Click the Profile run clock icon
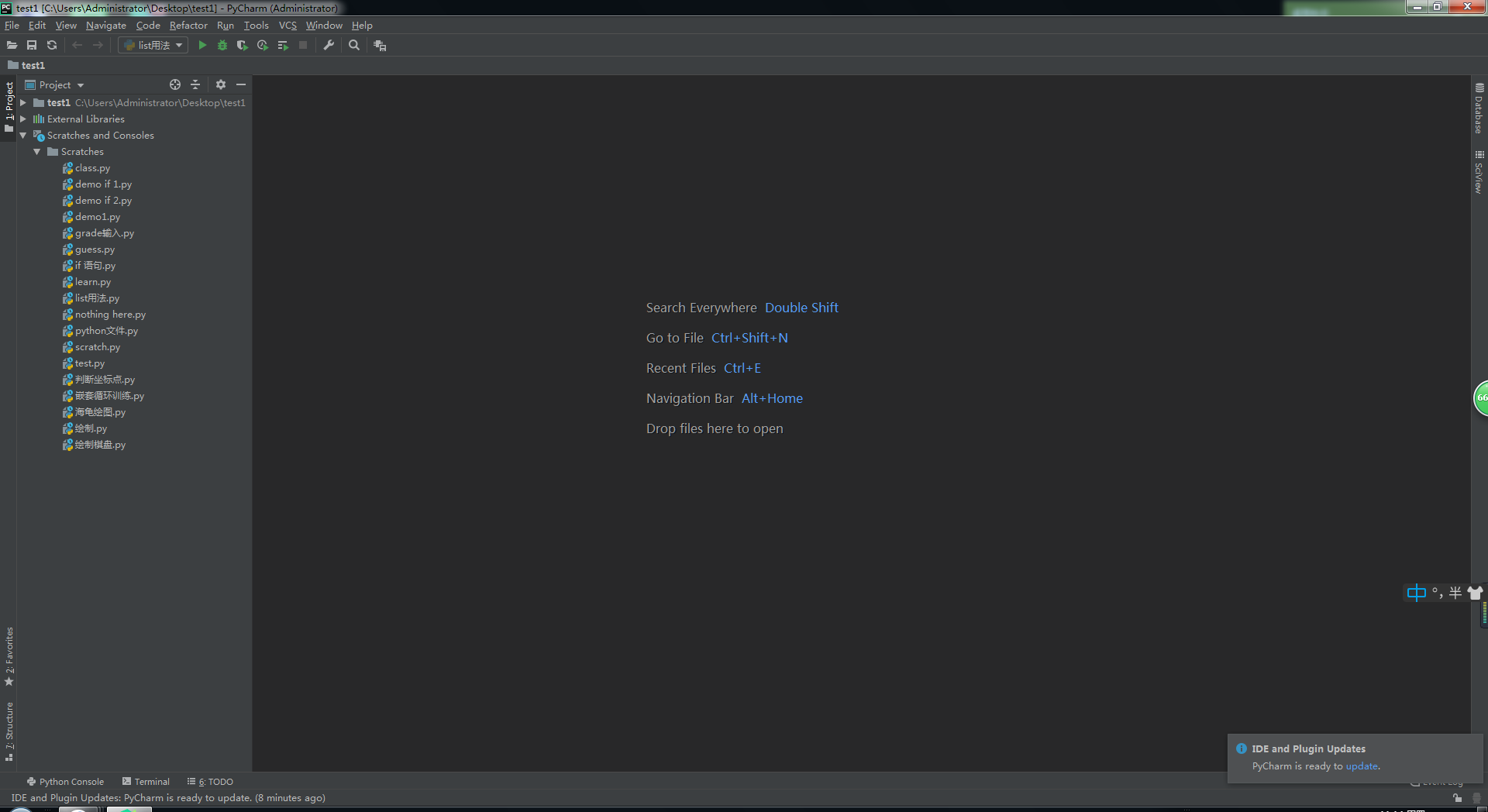This screenshot has height=812, width=1488. coord(263,46)
